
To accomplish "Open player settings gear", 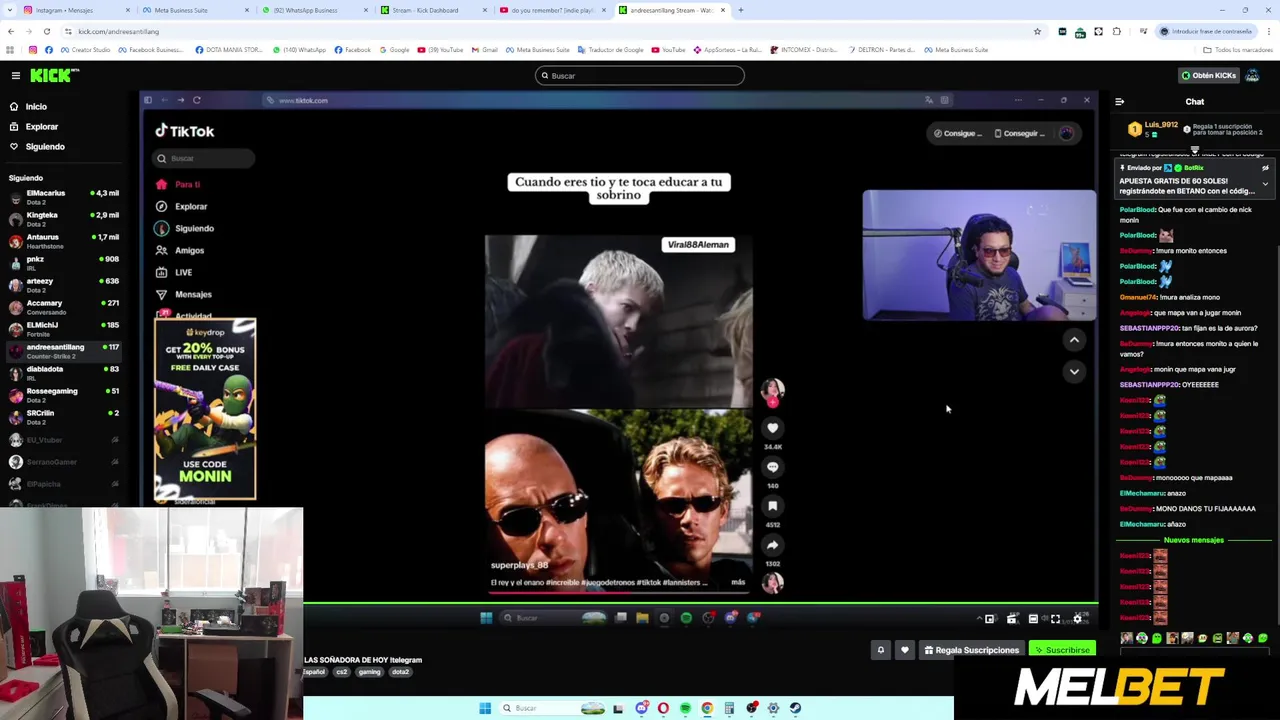I will (1077, 619).
